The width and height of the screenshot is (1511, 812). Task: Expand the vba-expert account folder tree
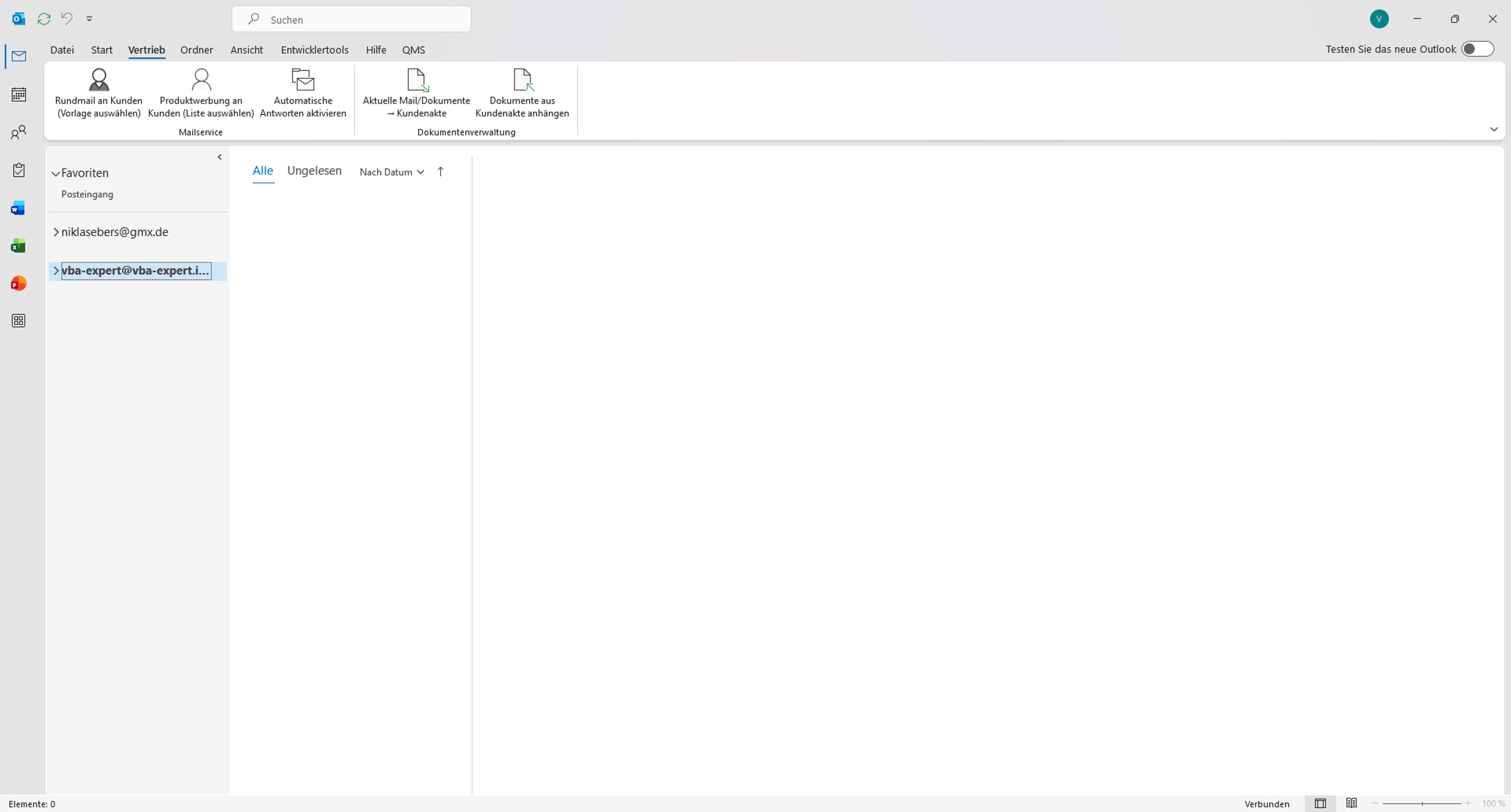tap(56, 270)
